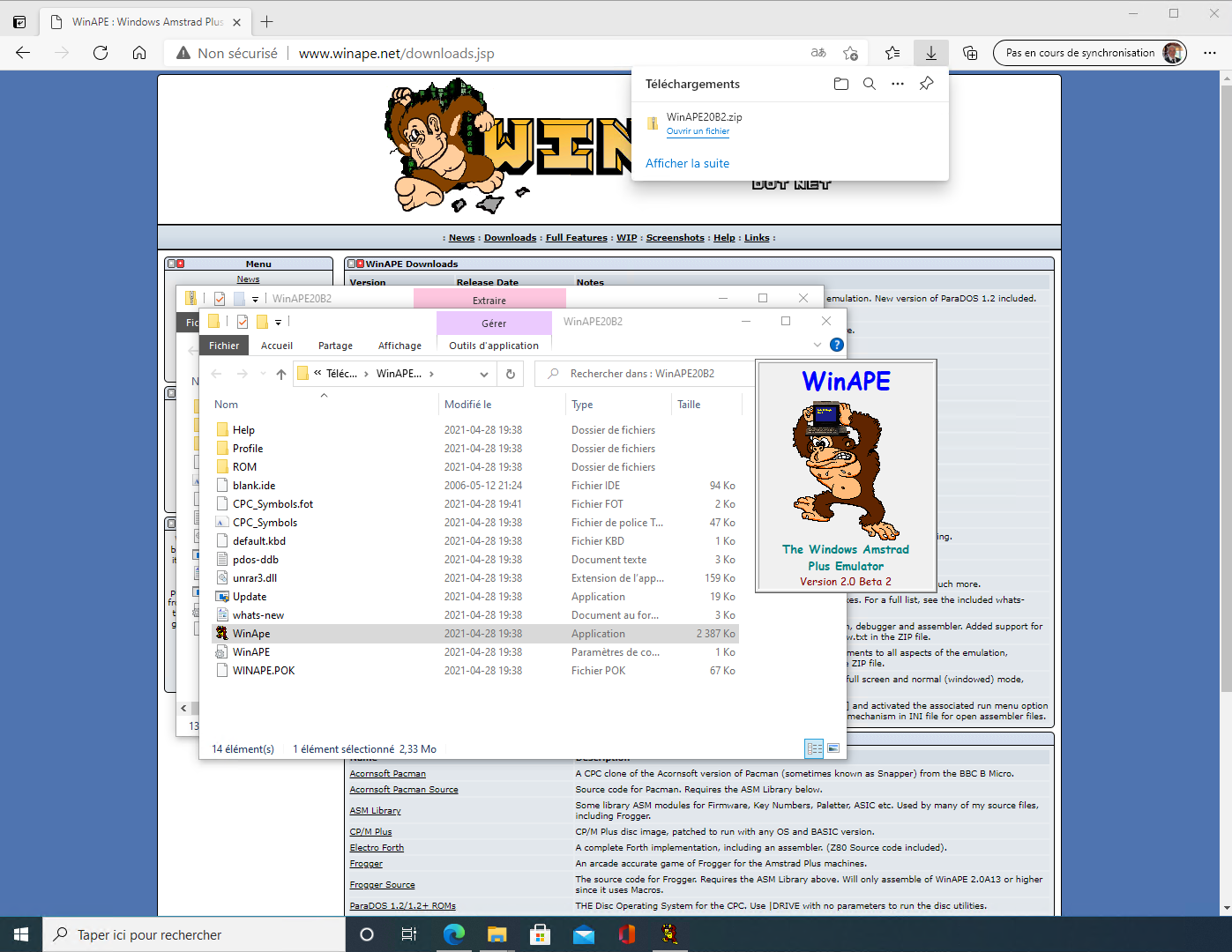Viewport: 1232px width, 952px height.
Task: Click the Properties checkmark in quick access toolbar
Action: (x=243, y=322)
